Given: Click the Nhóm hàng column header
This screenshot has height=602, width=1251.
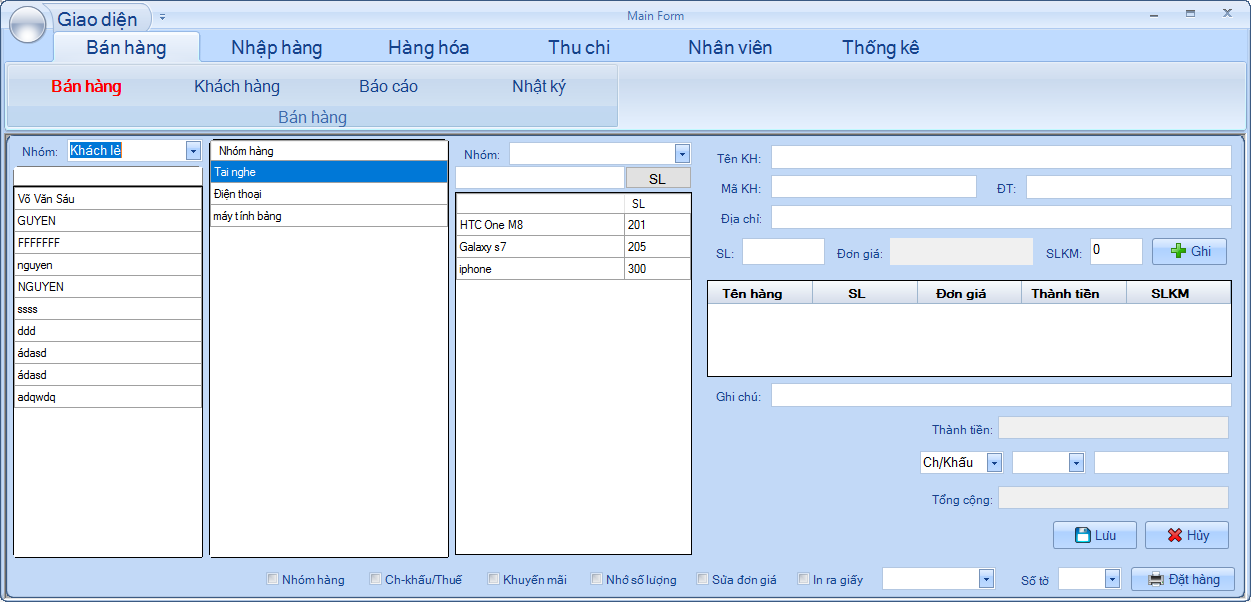Looking at the screenshot, I should tap(329, 150).
